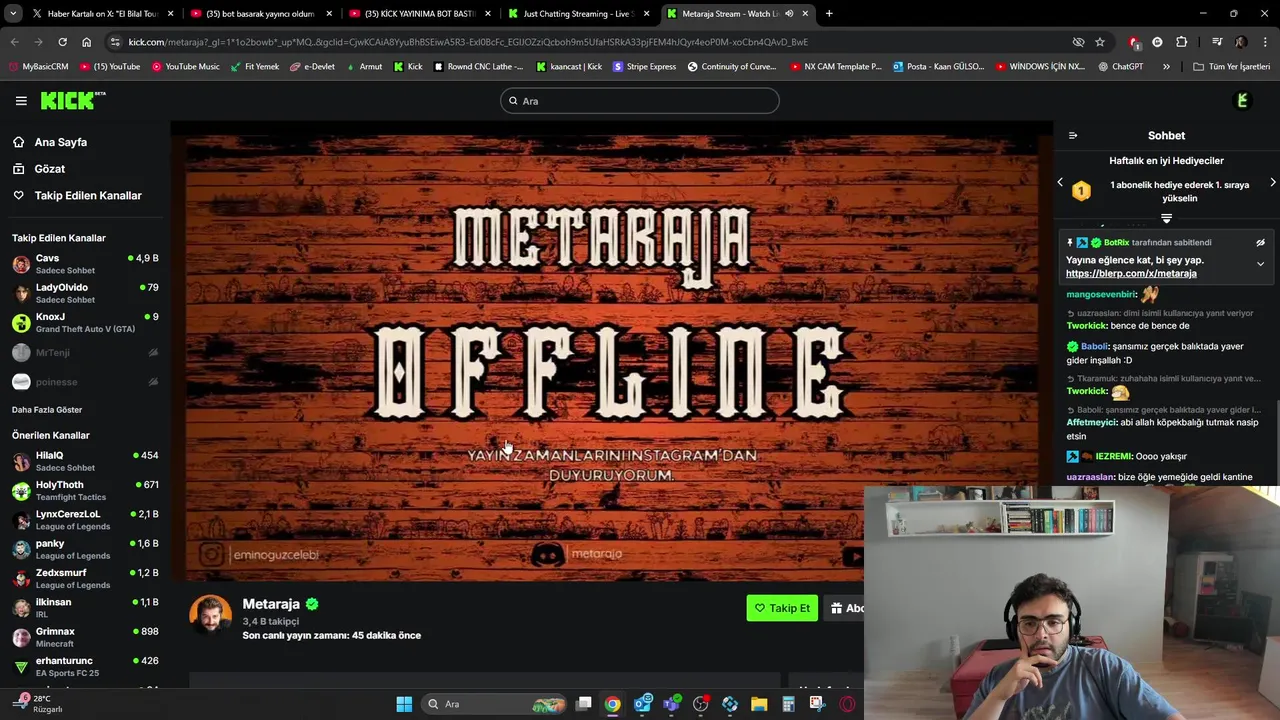Open YouTube Music bookmark
This screenshot has width=1280, height=720.
pos(185,67)
